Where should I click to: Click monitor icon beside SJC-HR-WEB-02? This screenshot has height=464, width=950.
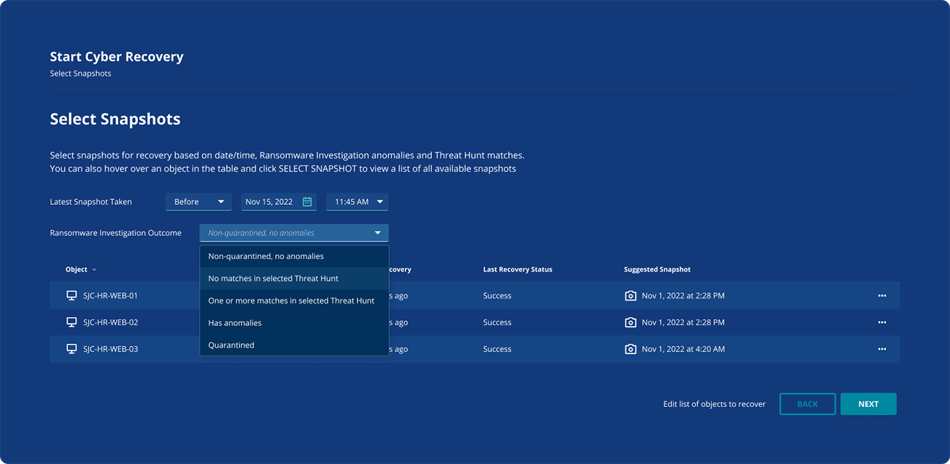71,322
